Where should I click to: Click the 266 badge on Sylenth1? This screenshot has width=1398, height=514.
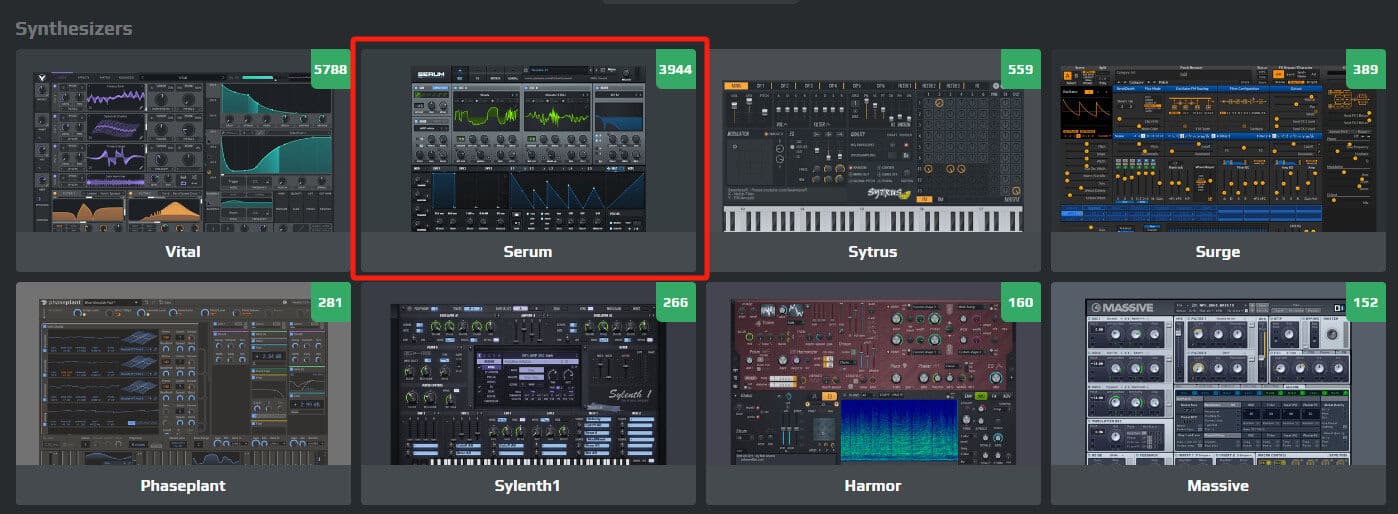pos(676,303)
